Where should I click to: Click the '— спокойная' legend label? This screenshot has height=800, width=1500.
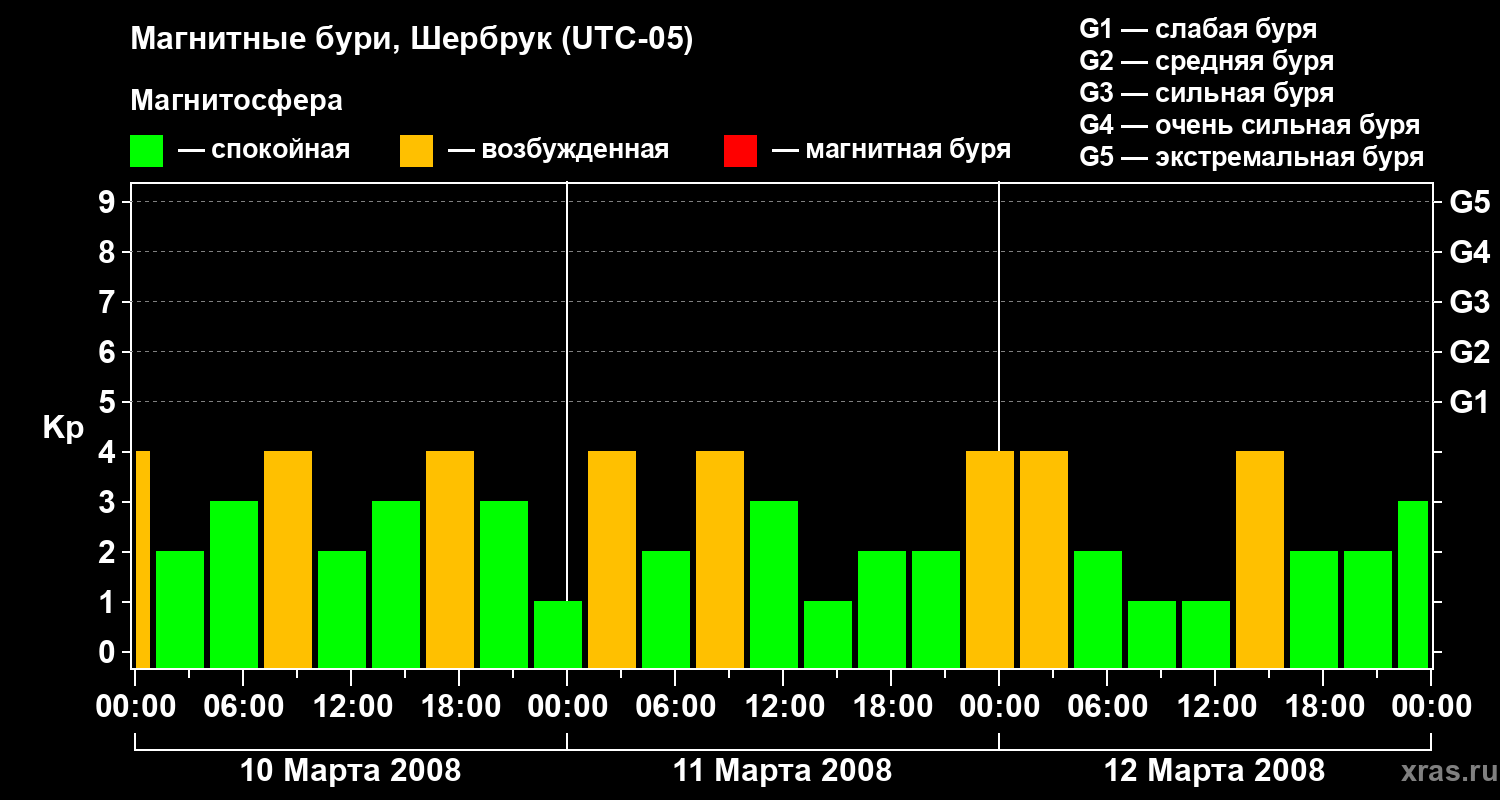click(x=264, y=150)
